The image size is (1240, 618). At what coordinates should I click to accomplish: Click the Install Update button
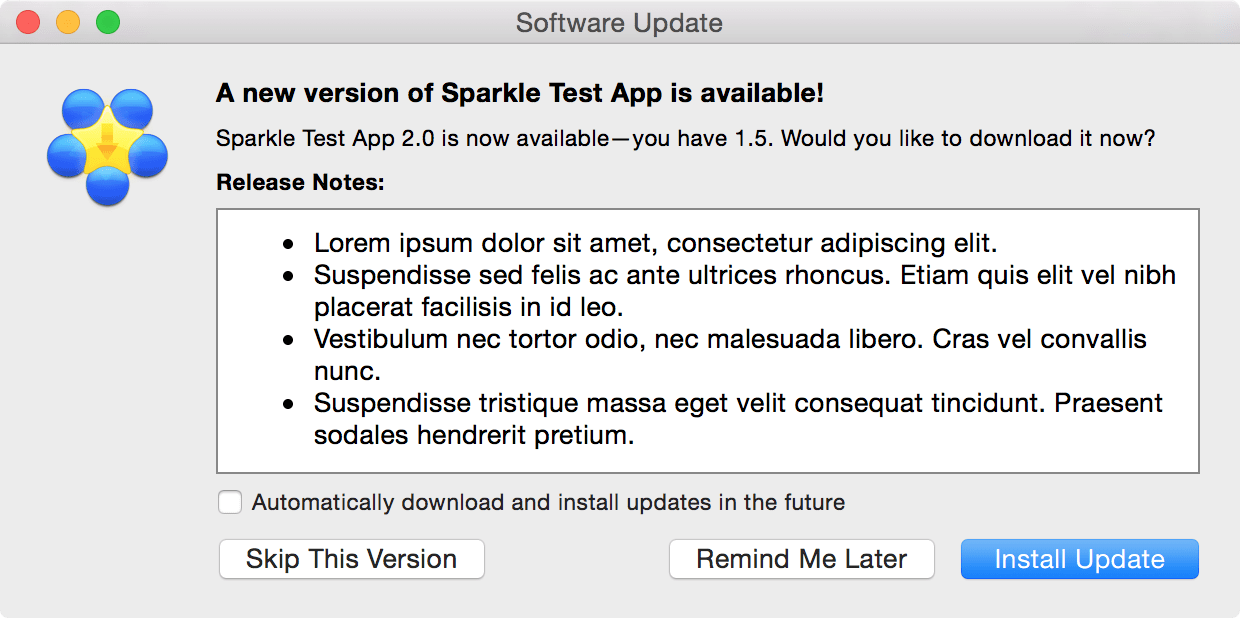1079,559
